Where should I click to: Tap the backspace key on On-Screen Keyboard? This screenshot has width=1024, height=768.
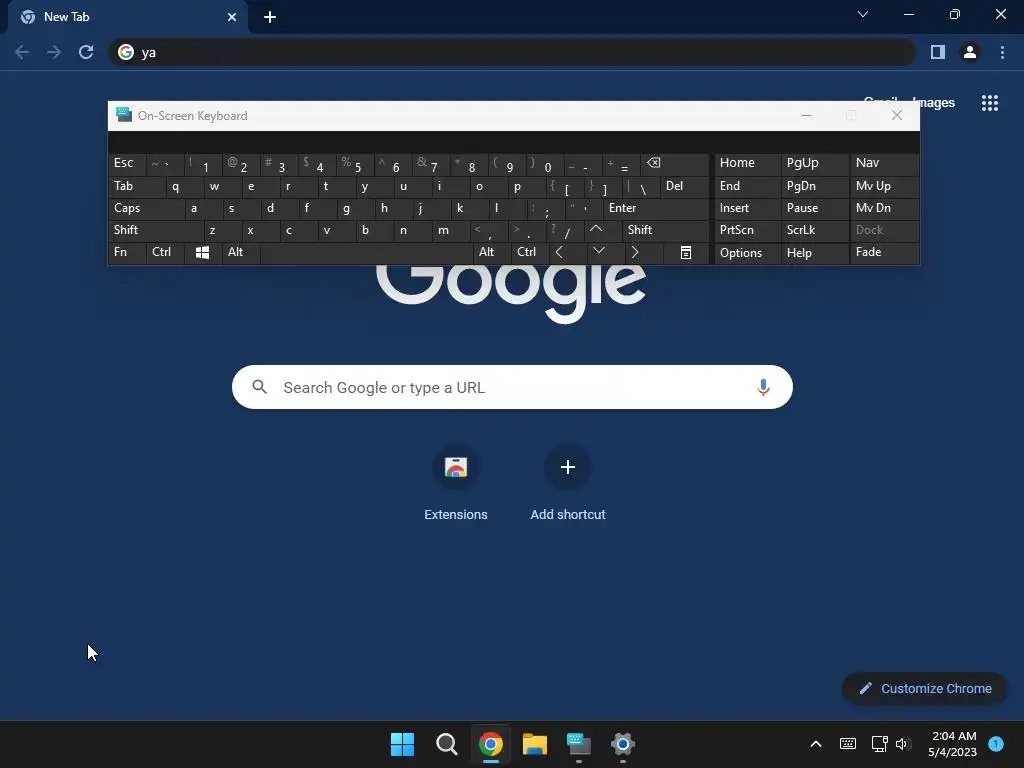tap(675, 164)
